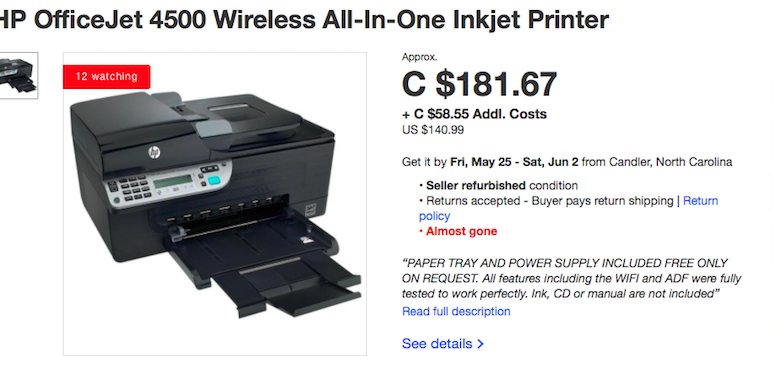Screen dimensions: 773x378
Task: Click the teal button on printer control panel
Action: (x=214, y=180)
